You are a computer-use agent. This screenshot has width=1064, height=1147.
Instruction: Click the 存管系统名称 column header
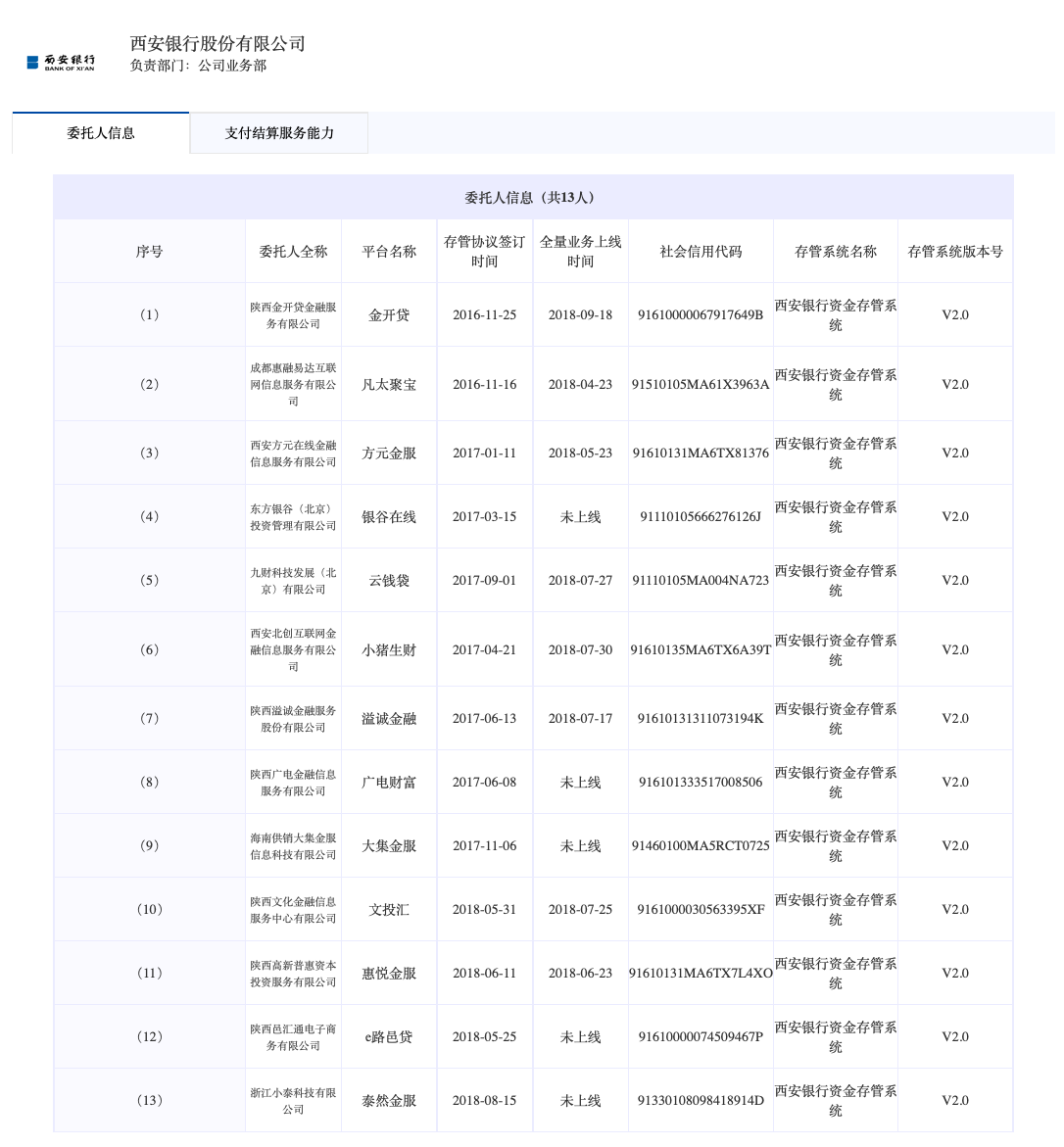pyautogui.click(x=836, y=252)
